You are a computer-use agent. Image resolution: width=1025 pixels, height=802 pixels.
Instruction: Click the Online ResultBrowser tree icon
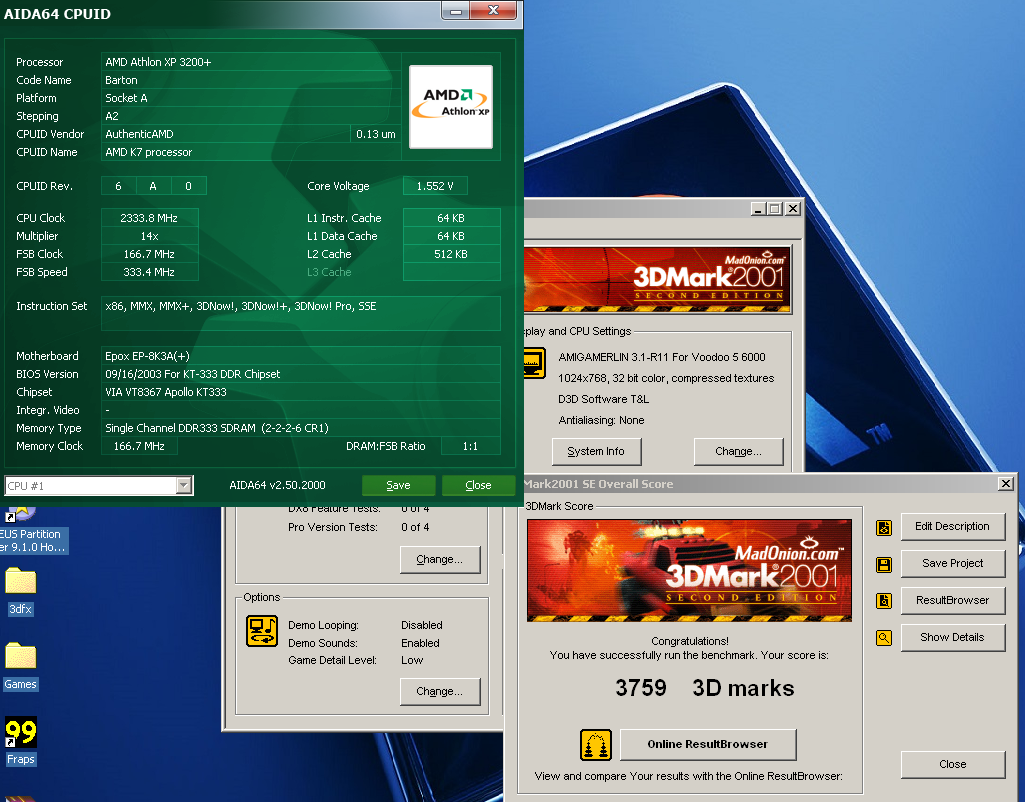[596, 744]
